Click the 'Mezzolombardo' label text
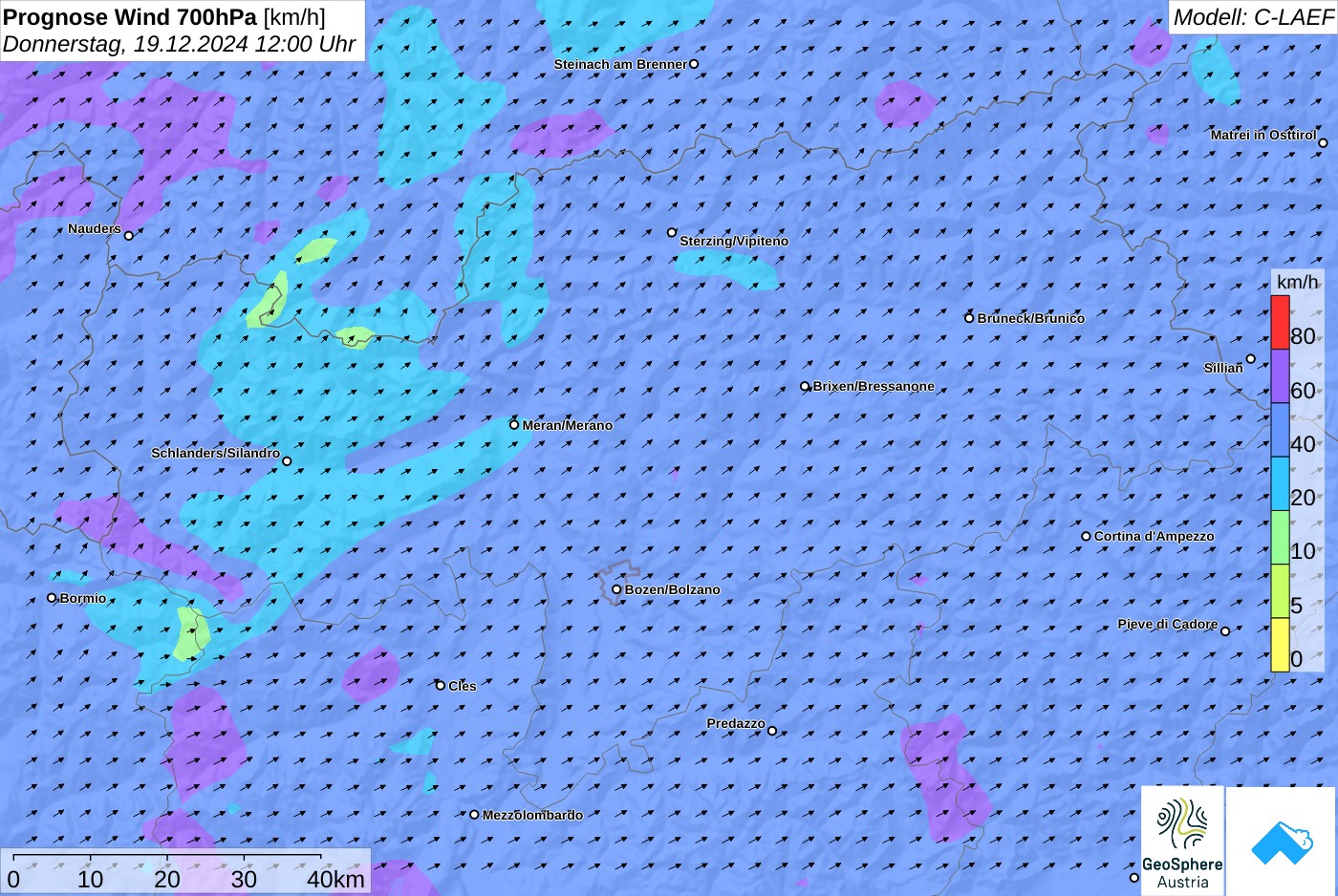The height and width of the screenshot is (896, 1338). [x=532, y=815]
